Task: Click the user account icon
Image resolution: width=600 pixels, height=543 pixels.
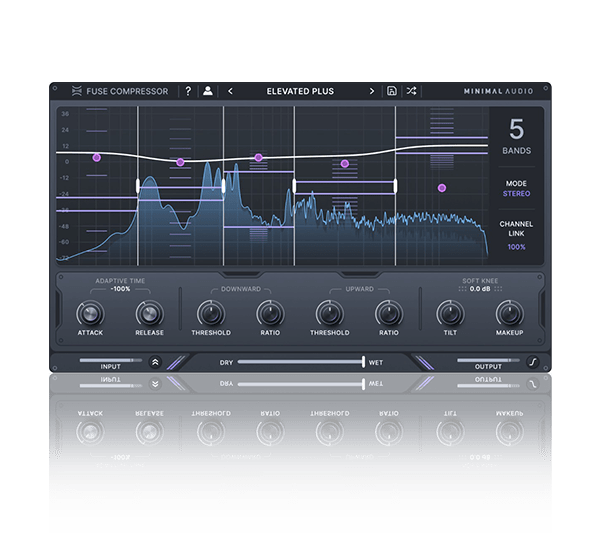Action: point(208,91)
